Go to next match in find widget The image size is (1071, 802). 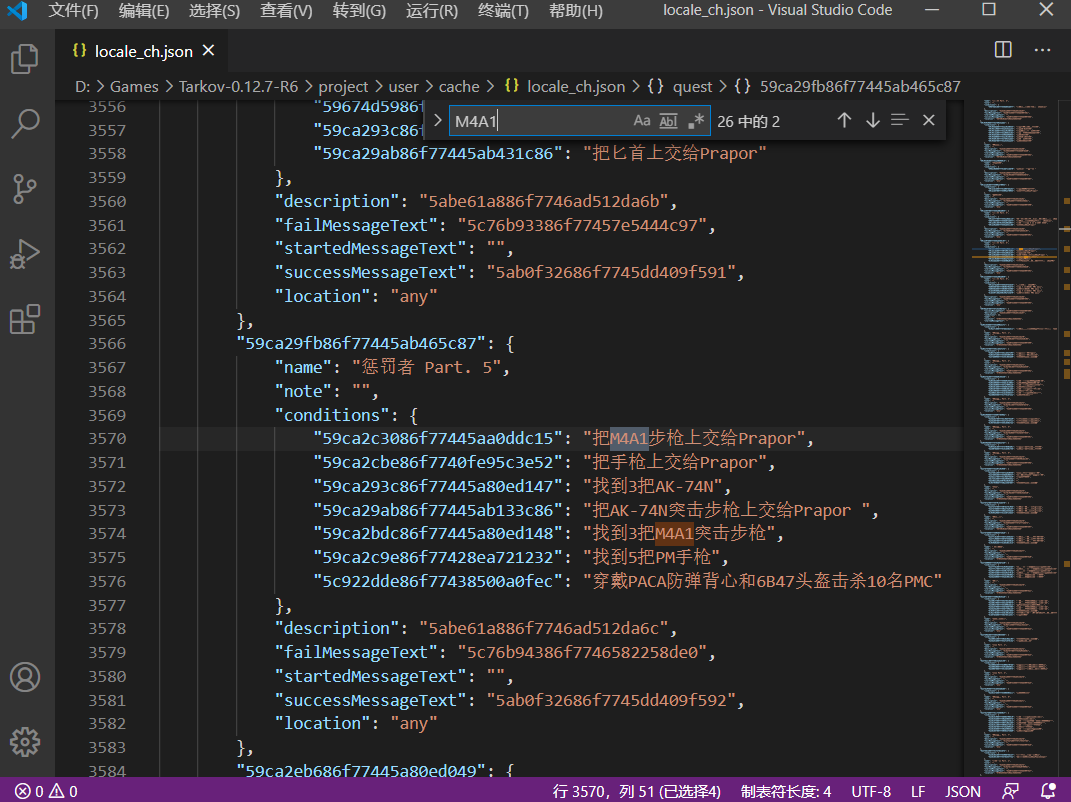872,121
